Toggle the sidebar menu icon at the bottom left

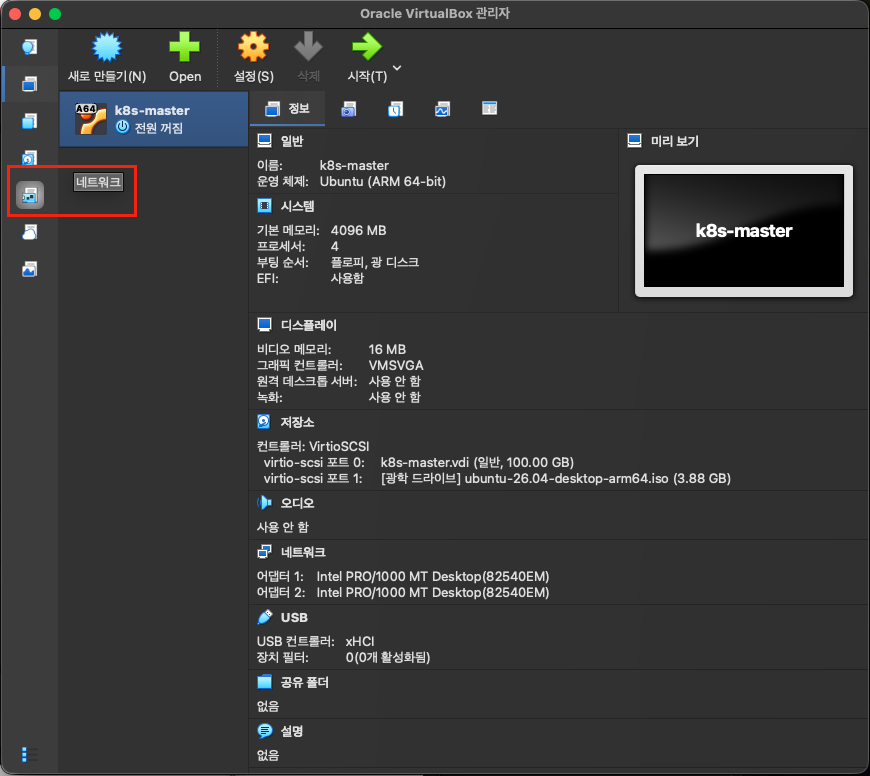[29, 754]
